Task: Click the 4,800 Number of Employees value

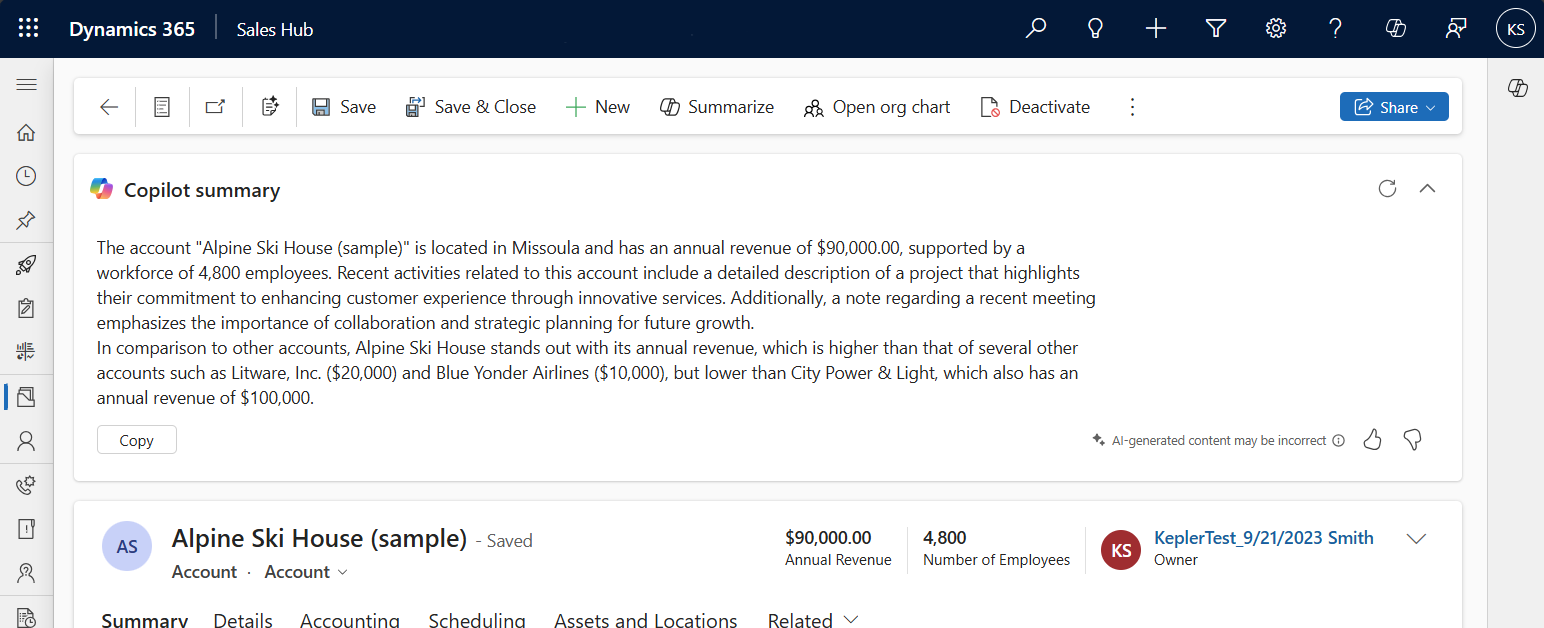Action: tap(945, 538)
